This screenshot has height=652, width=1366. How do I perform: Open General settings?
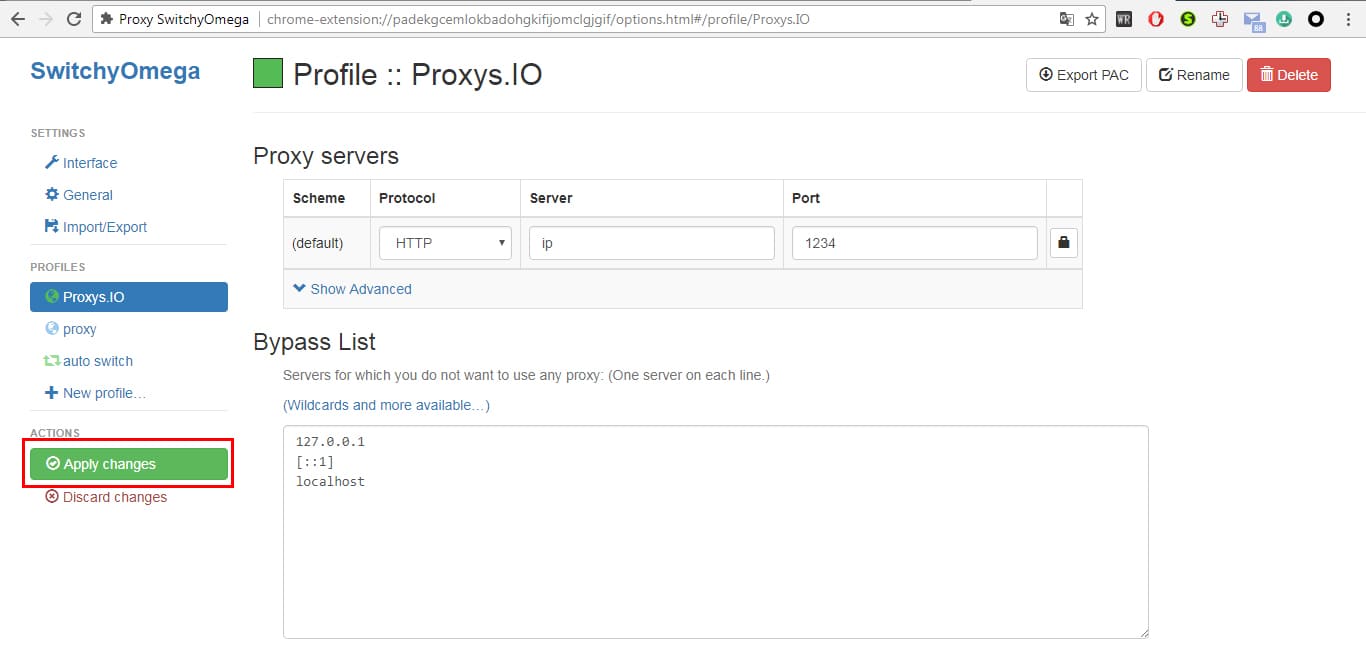(x=79, y=195)
